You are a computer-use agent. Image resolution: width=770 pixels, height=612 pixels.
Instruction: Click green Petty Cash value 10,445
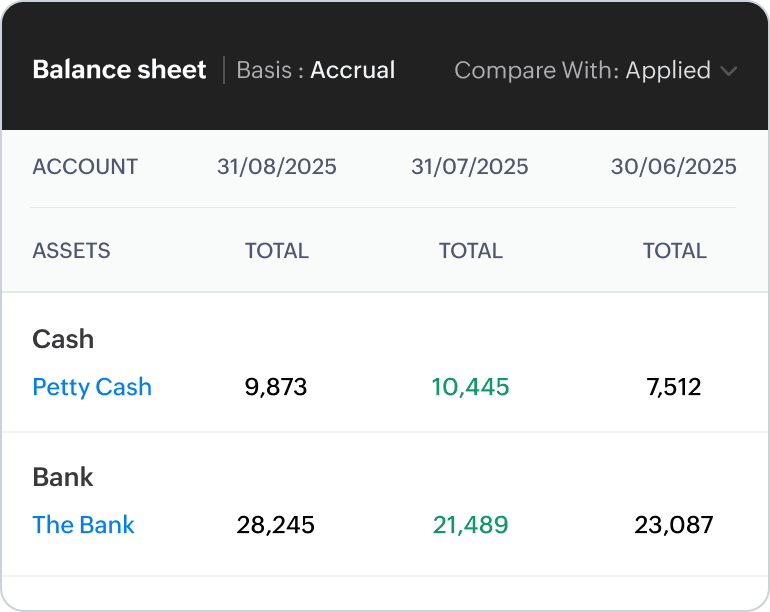coord(470,387)
